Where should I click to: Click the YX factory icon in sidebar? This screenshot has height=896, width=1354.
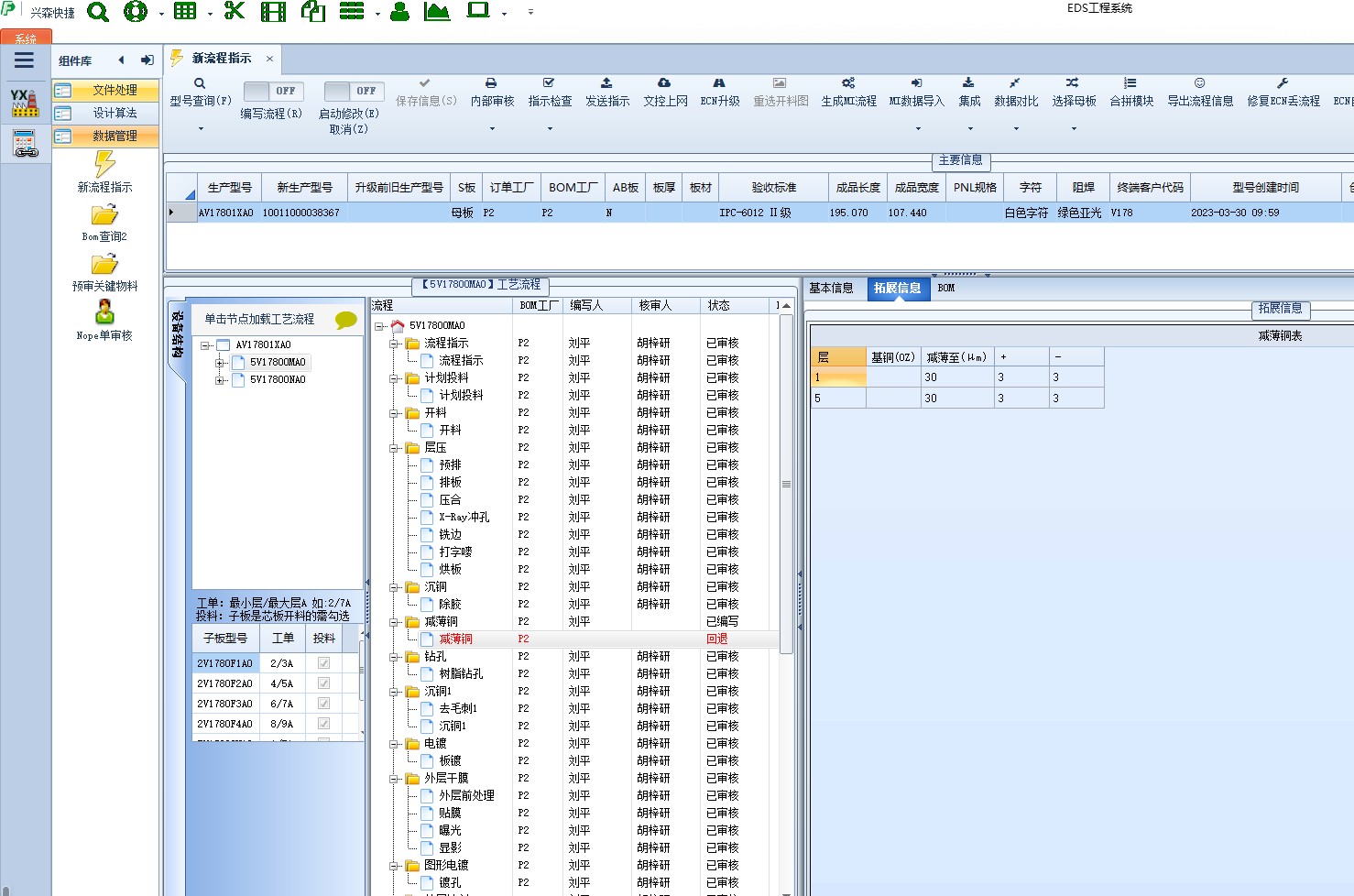[x=25, y=102]
